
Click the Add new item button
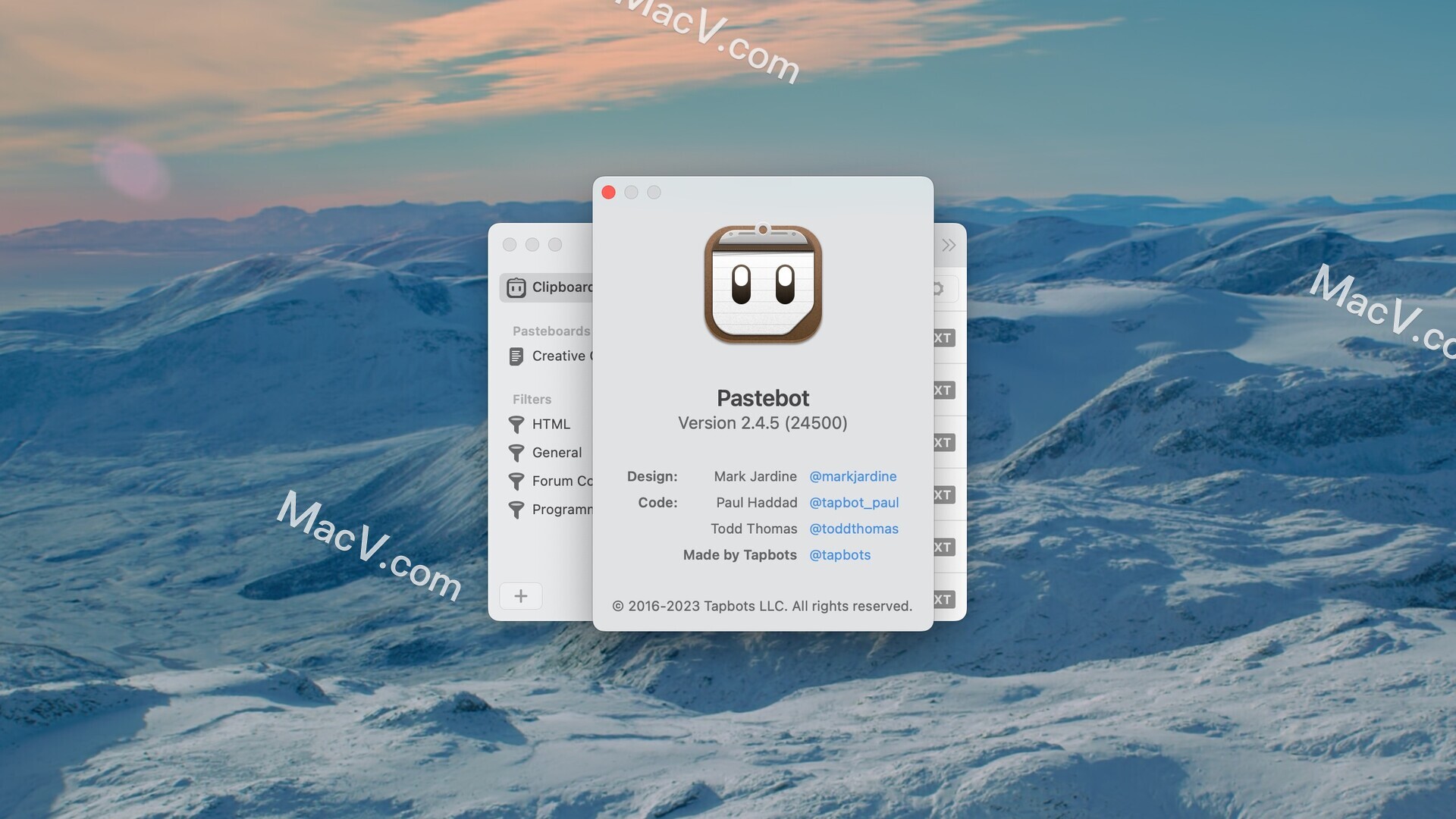click(x=521, y=594)
